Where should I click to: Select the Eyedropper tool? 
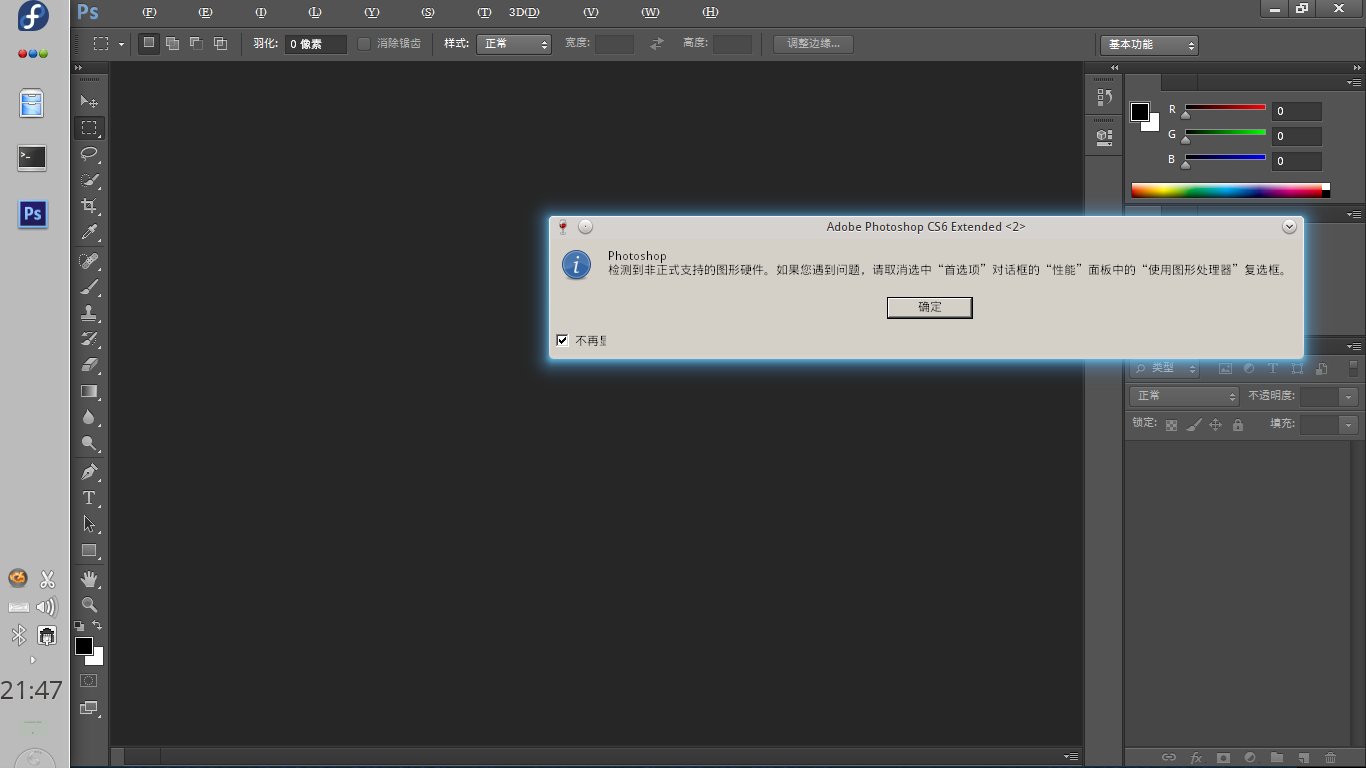click(x=89, y=232)
